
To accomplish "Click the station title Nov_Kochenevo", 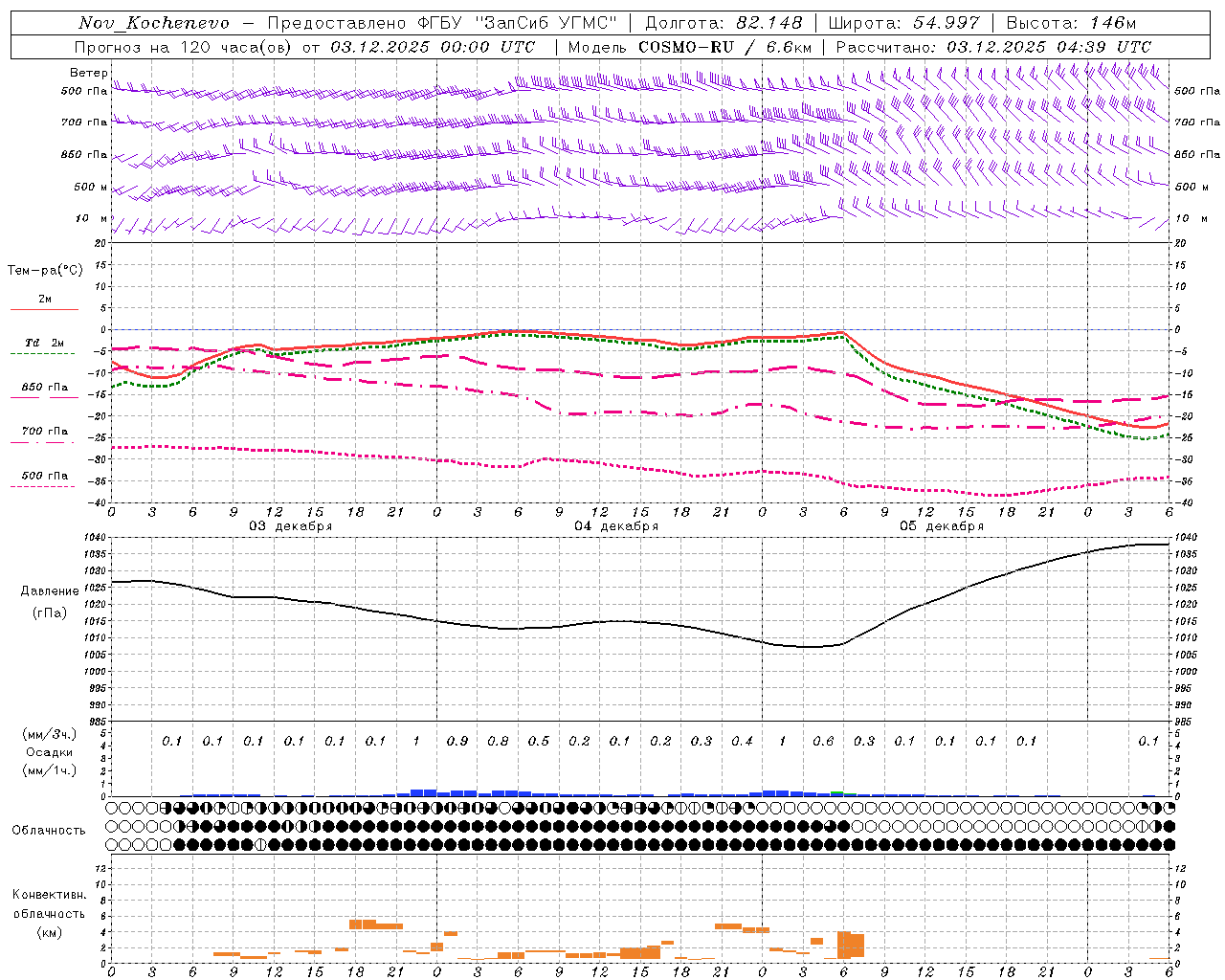I will point(154,23).
